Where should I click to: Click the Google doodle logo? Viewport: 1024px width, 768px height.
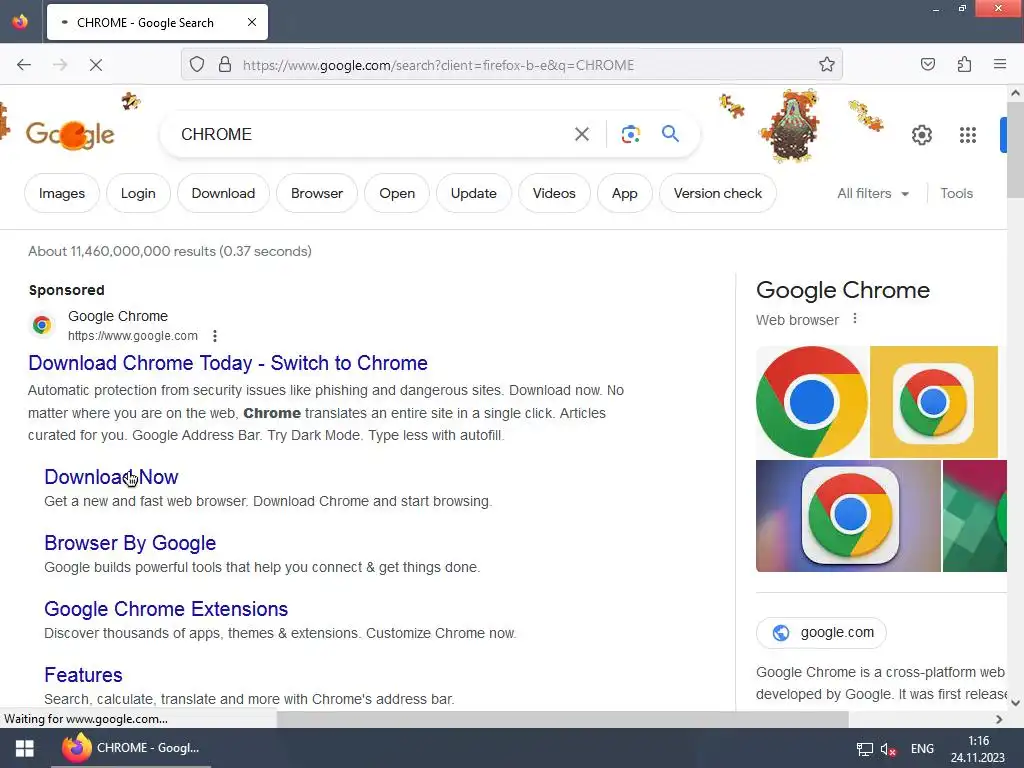click(70, 135)
